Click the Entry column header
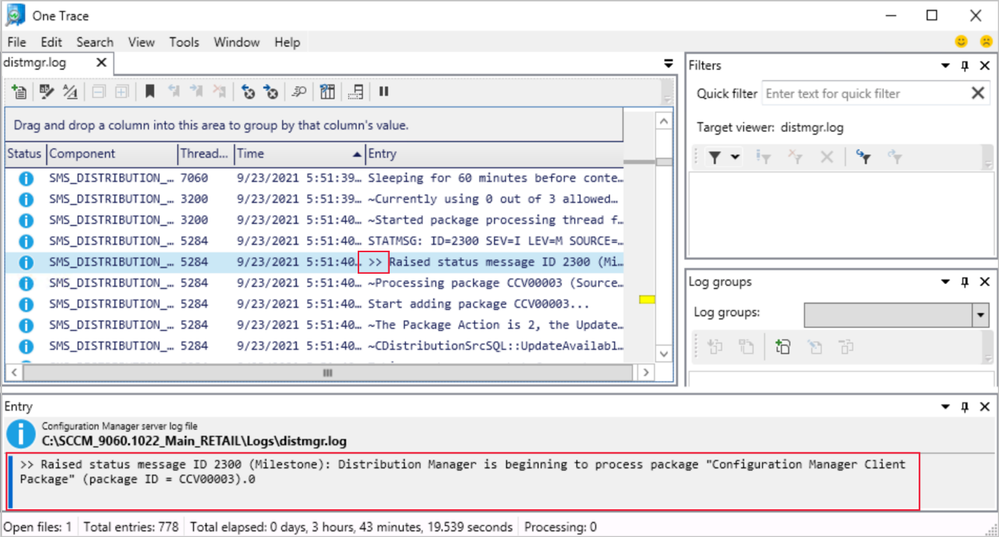 pyautogui.click(x=494, y=154)
